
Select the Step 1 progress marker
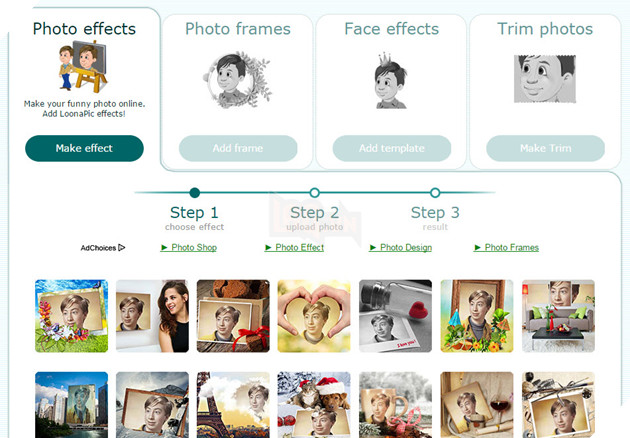tap(194, 193)
